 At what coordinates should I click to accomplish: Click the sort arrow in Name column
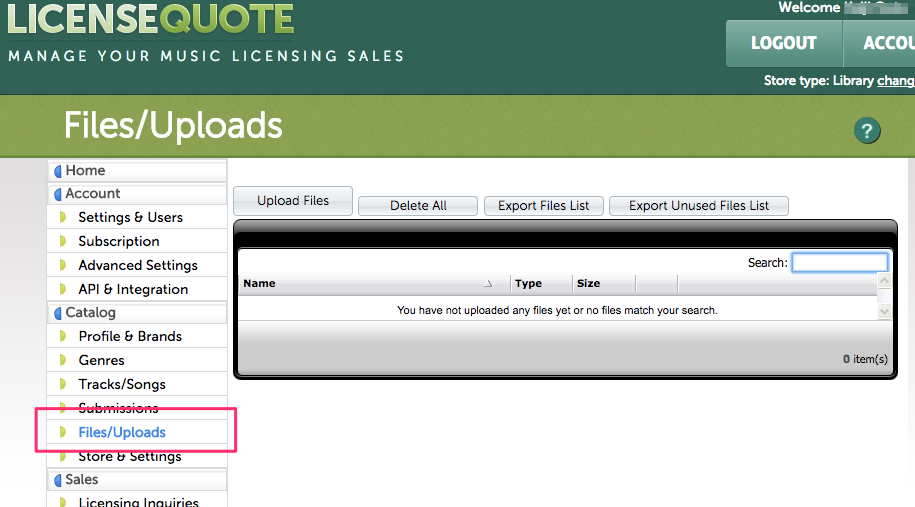click(488, 284)
